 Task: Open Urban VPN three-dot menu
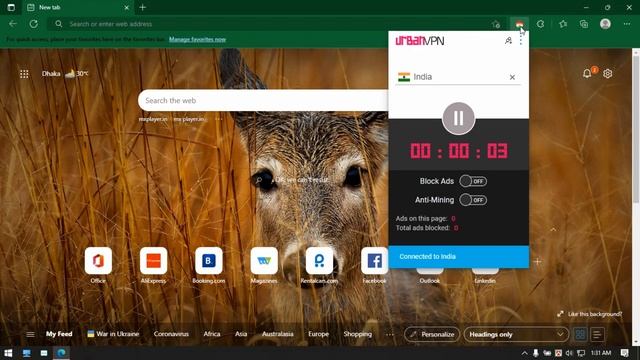521,40
